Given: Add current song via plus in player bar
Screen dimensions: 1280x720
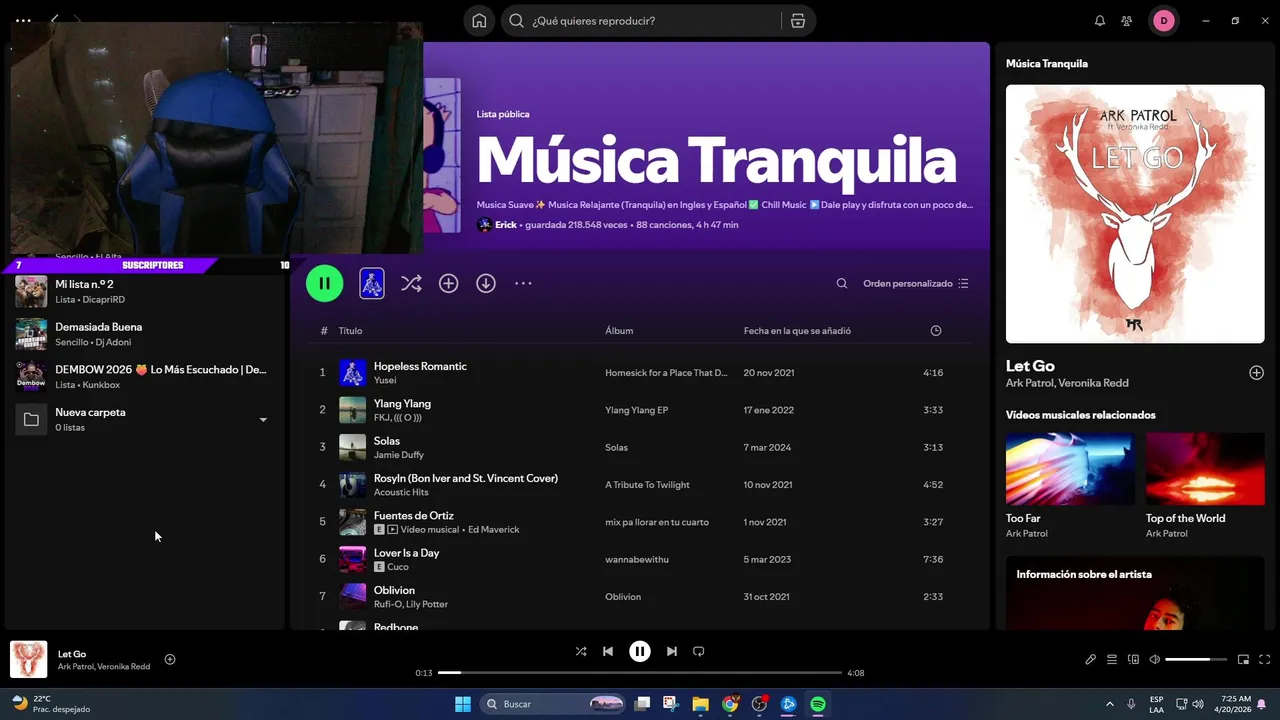Looking at the screenshot, I should [170, 659].
